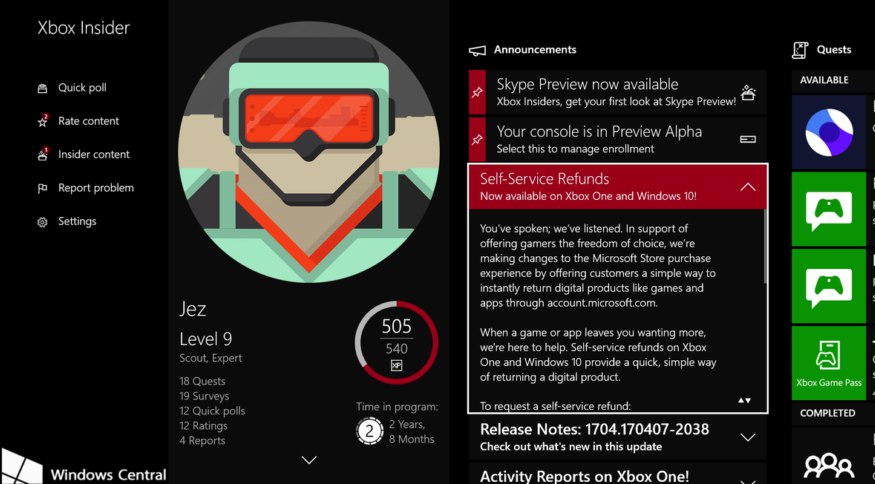Open Settings in sidebar
Screen dimensions: 875x484
77,222
